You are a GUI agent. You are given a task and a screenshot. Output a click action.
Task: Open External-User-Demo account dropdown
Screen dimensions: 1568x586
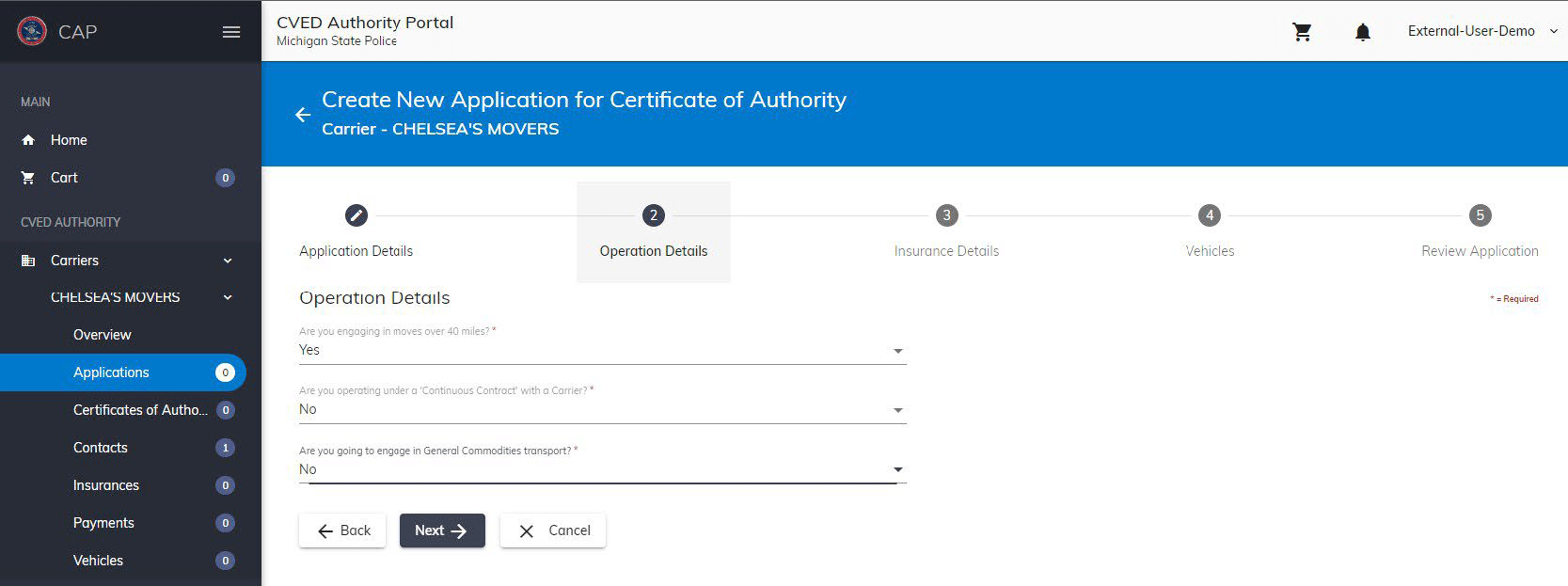[x=1482, y=31]
